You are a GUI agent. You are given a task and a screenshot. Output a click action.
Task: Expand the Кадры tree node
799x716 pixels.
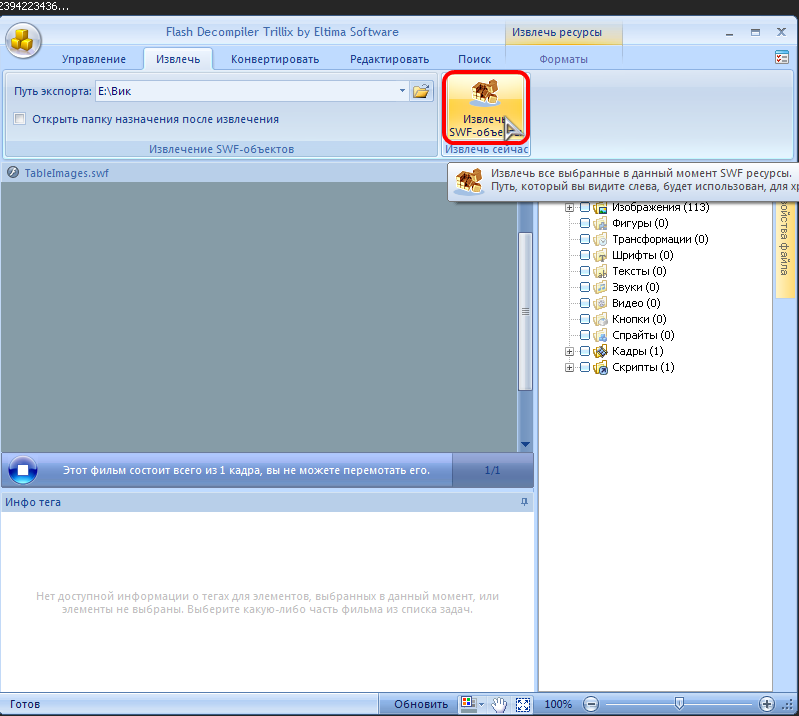coord(569,352)
